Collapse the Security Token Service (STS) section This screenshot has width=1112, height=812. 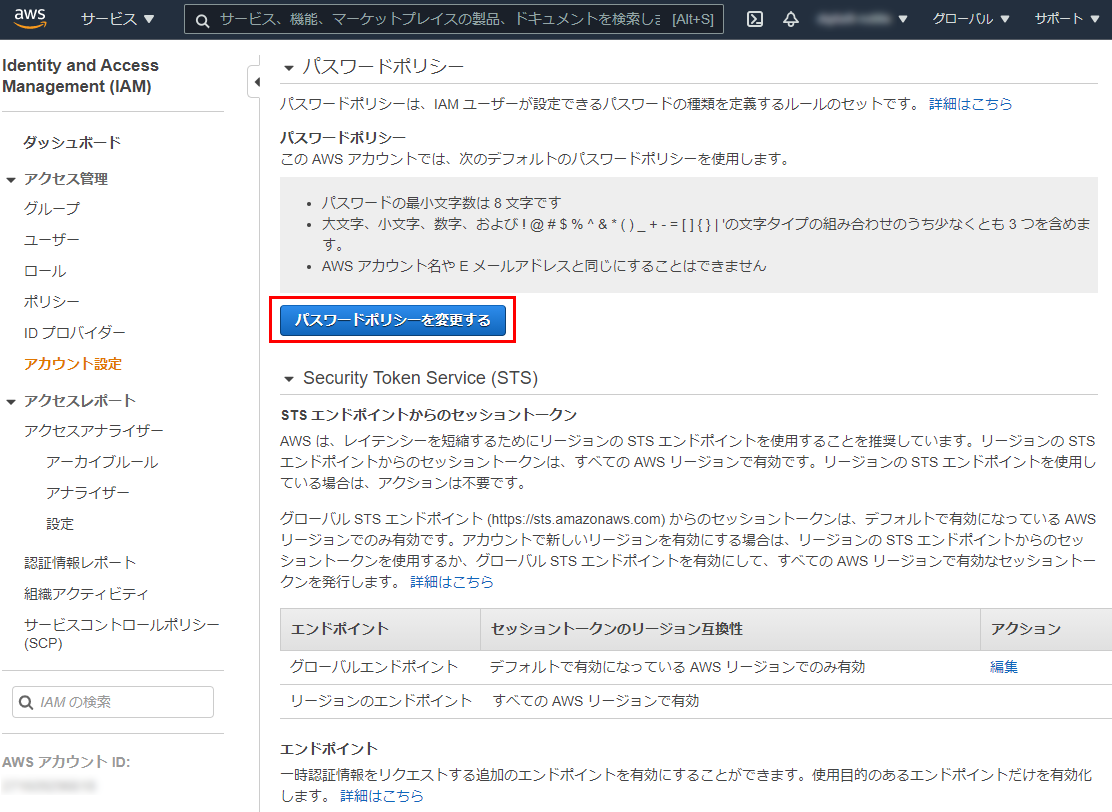coord(289,379)
